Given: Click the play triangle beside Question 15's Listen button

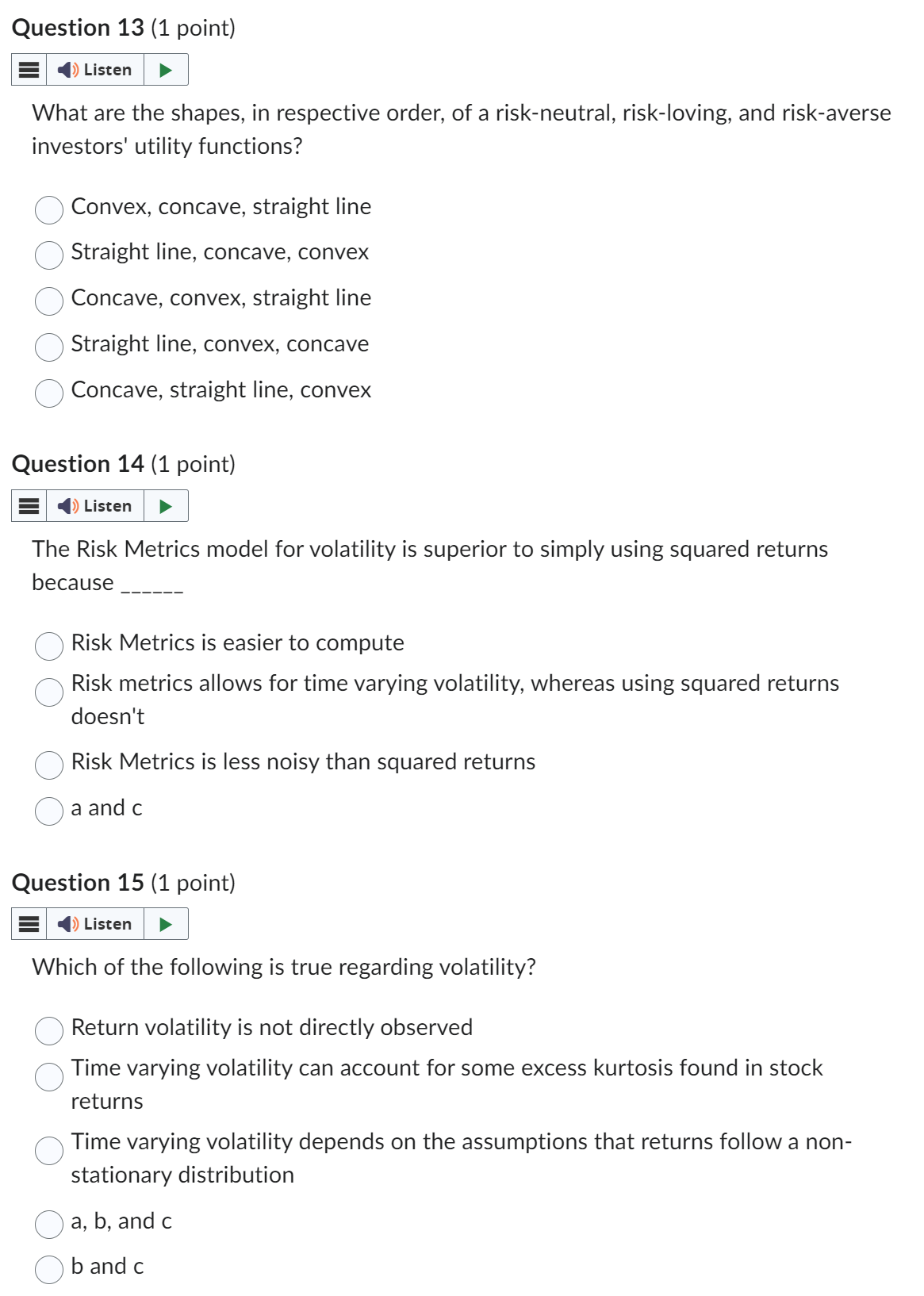Looking at the screenshot, I should coord(165,923).
